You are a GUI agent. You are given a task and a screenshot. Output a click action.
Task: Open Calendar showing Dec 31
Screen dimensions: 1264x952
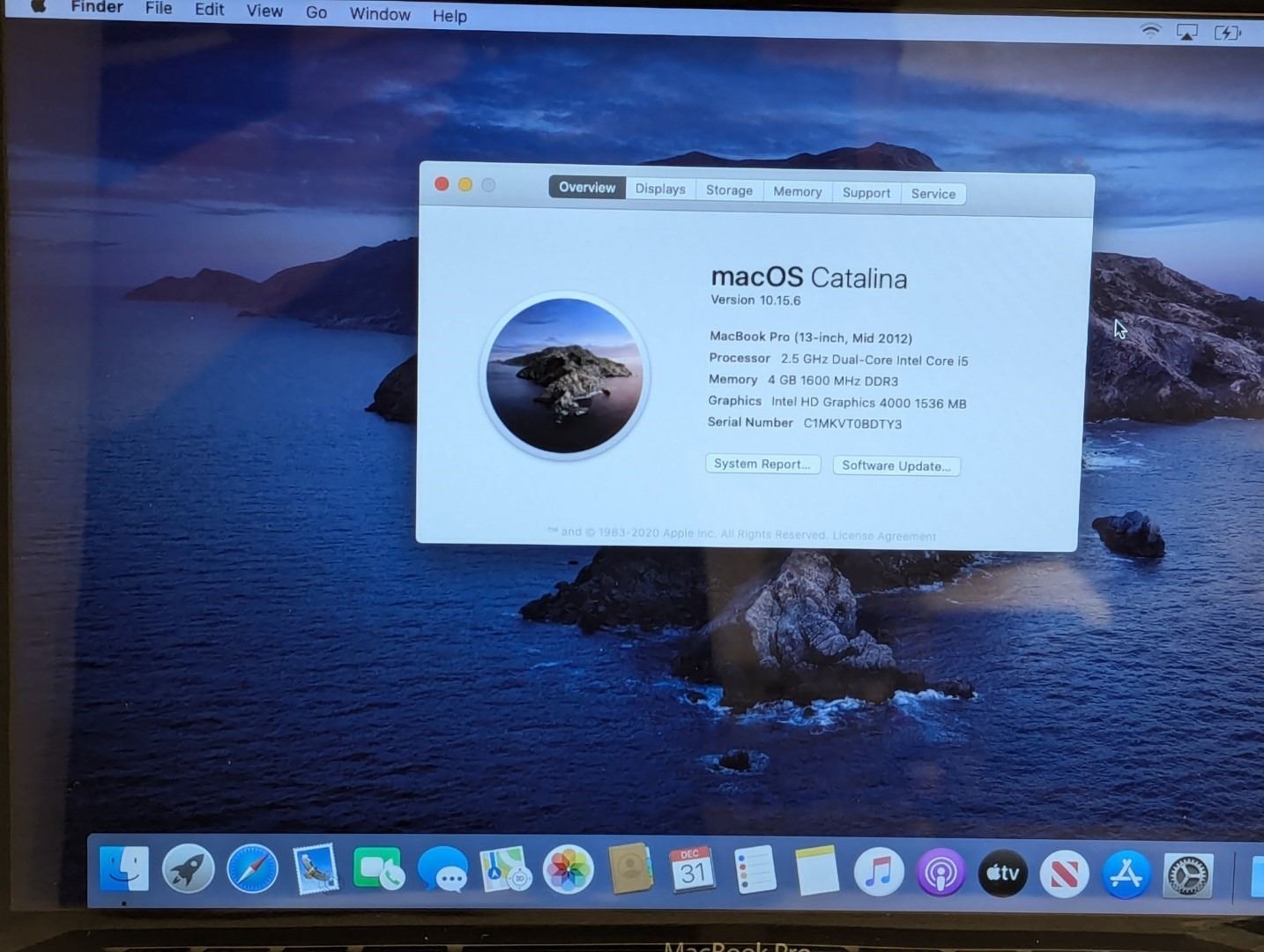(692, 871)
